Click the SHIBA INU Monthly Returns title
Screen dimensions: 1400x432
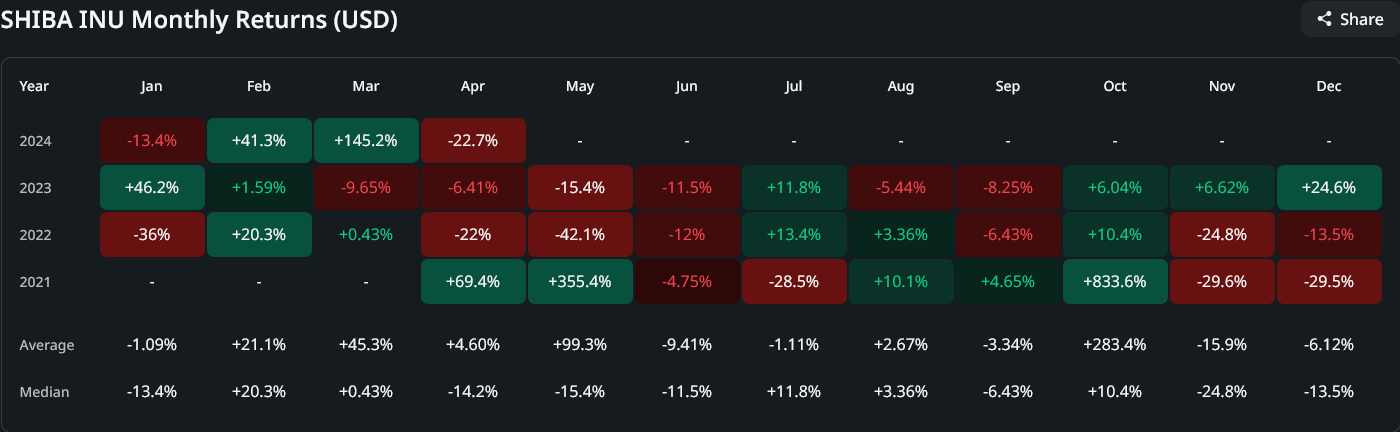[x=199, y=20]
